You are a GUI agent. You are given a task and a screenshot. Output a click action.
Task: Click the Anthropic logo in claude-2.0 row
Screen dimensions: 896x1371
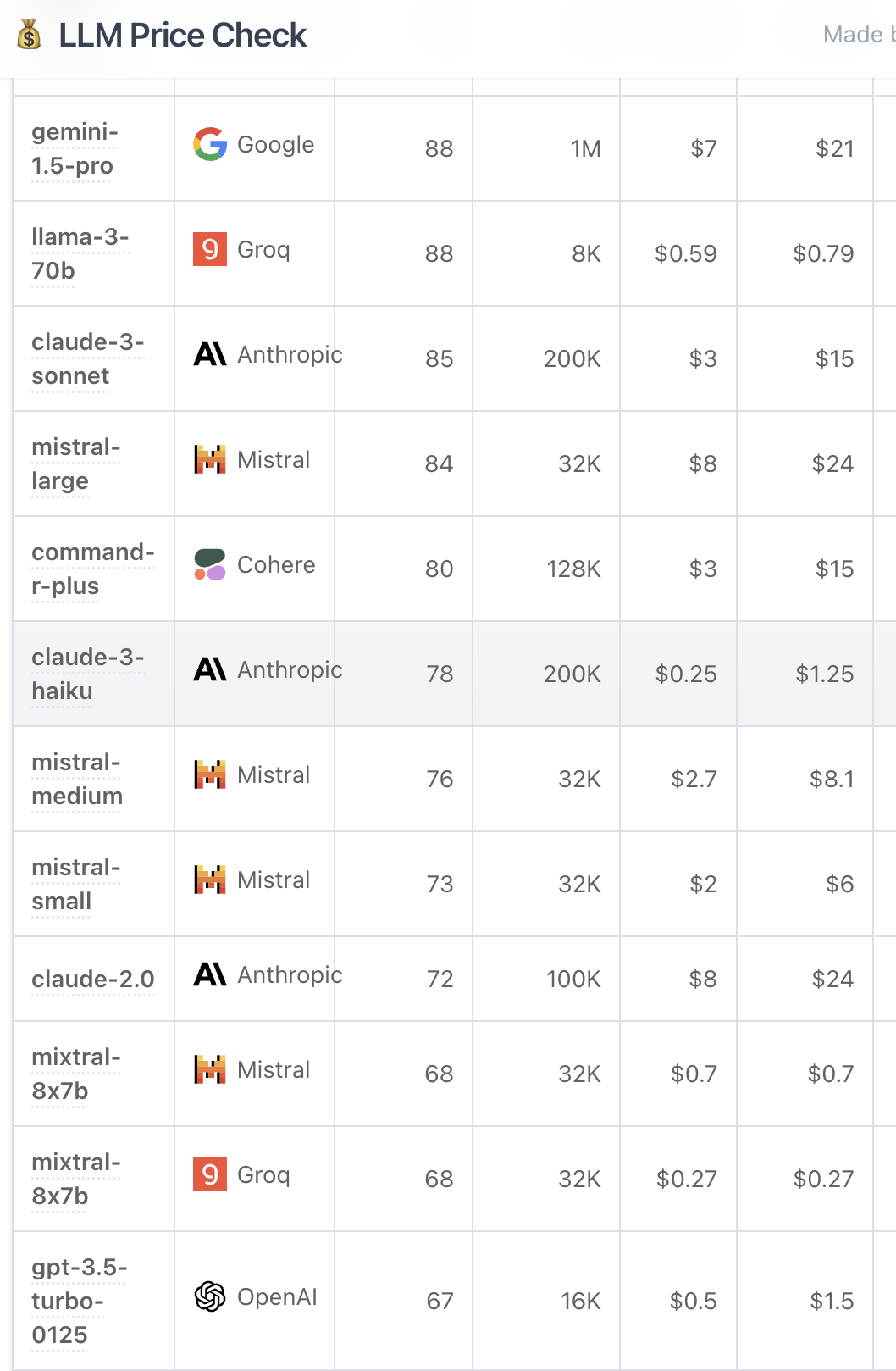210,974
